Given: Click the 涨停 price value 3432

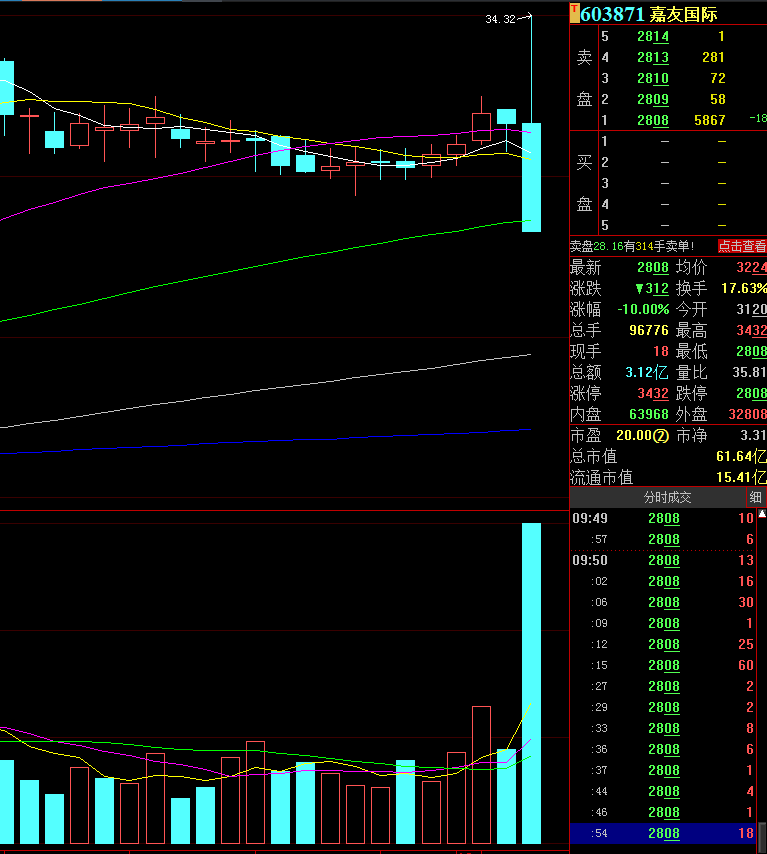Looking at the screenshot, I should [x=652, y=393].
